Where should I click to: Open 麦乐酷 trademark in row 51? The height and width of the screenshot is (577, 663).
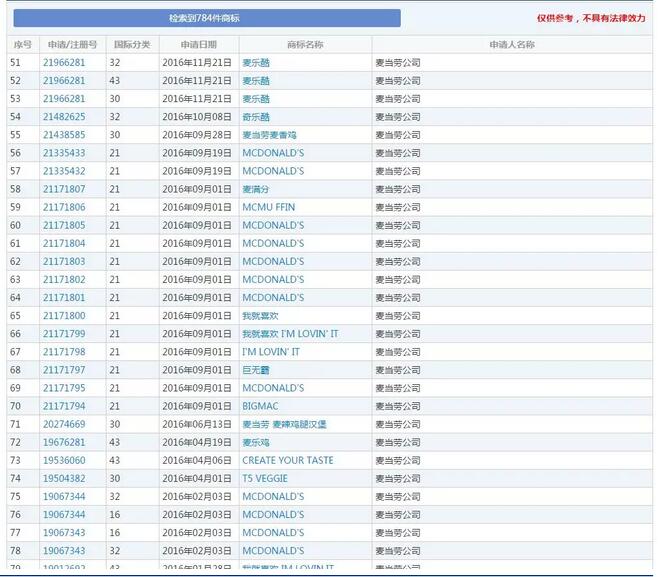[x=256, y=63]
